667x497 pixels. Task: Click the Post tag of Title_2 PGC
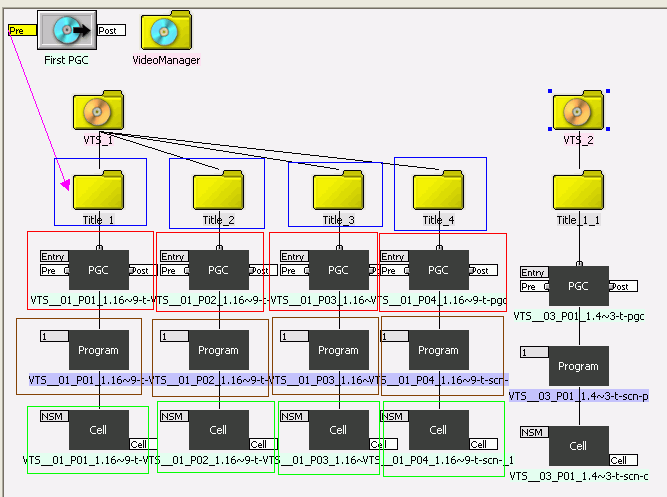262,270
